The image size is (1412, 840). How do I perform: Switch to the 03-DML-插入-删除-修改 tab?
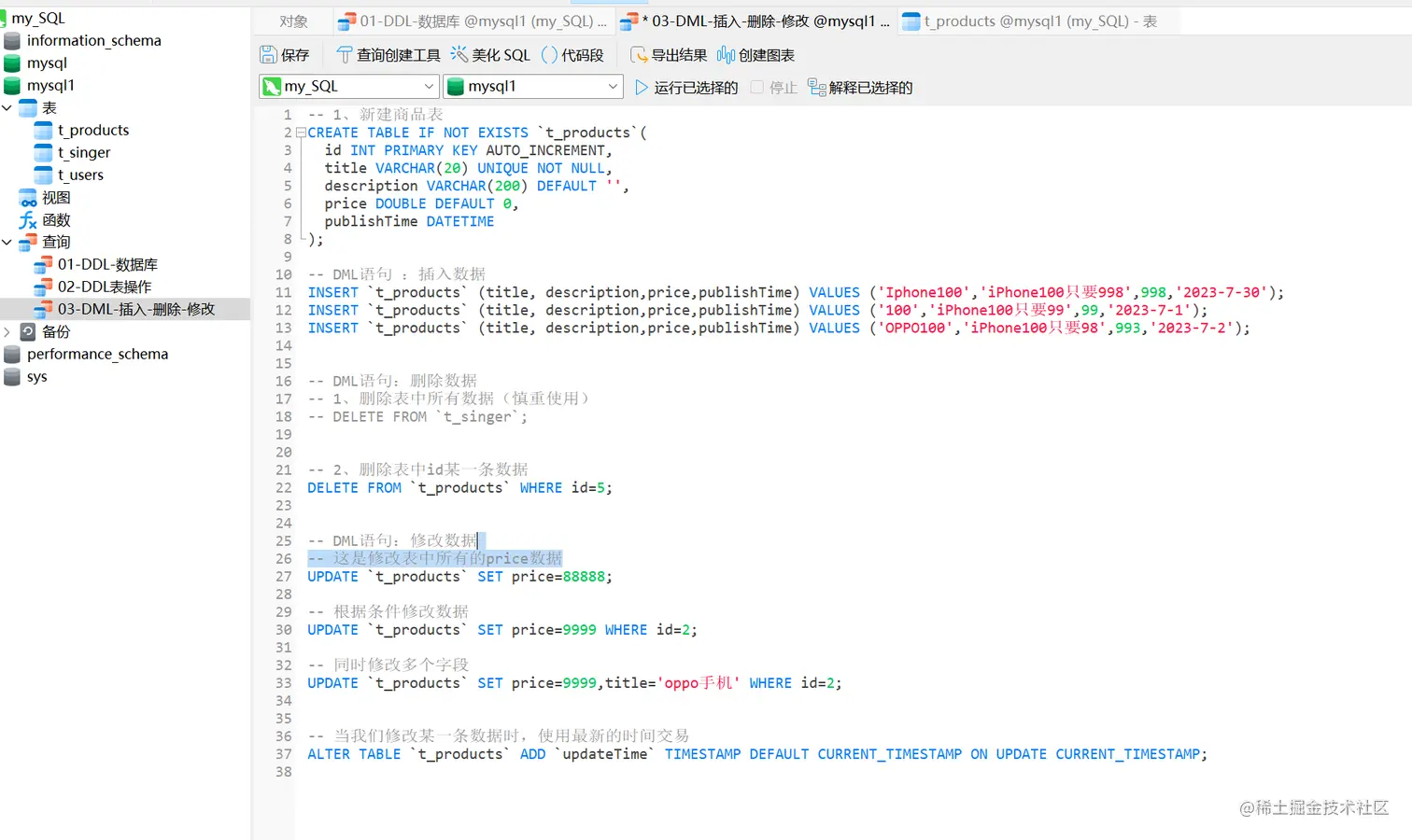point(756,21)
